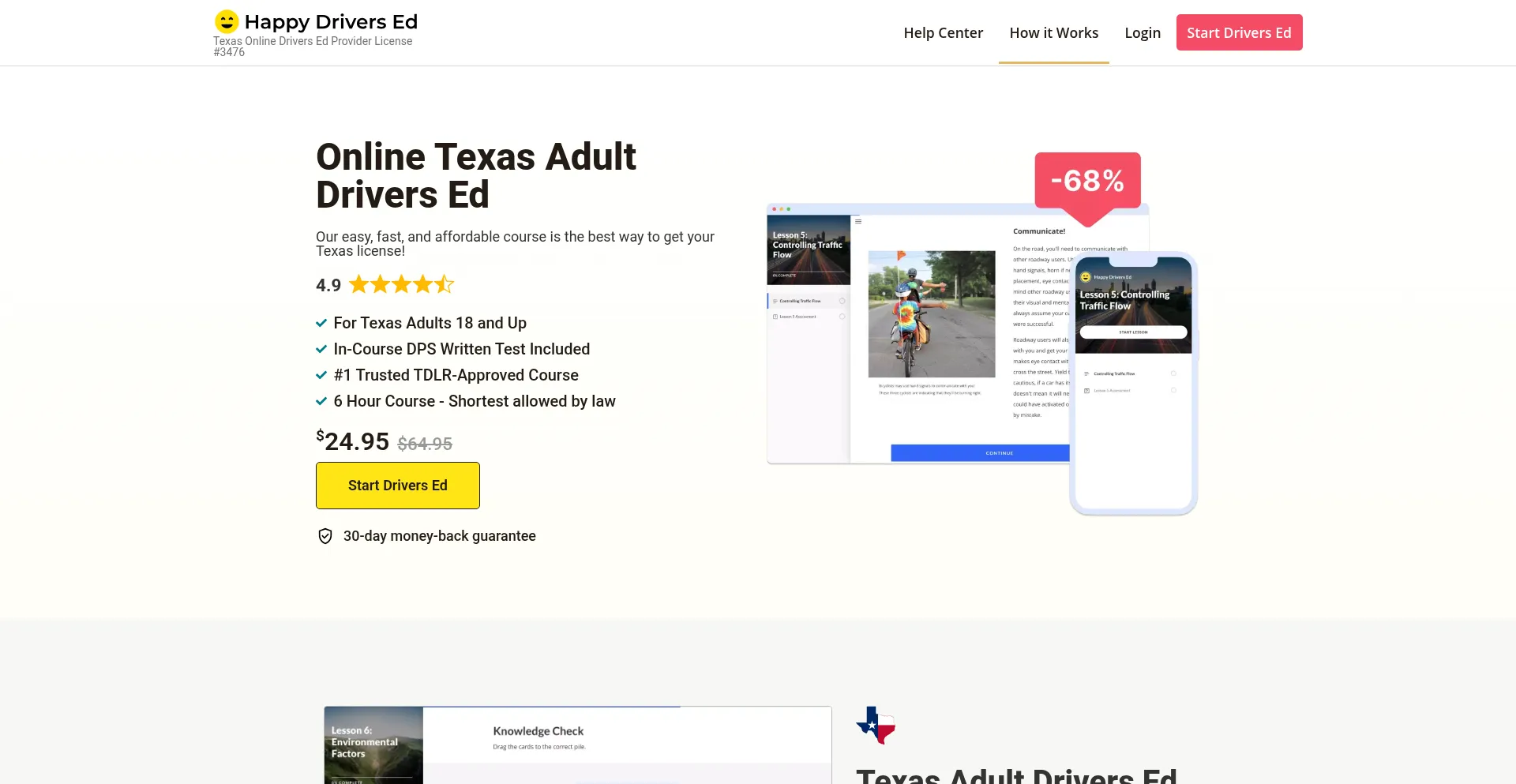The width and height of the screenshot is (1516, 784).
Task: Click the shield icon beside money-back guarantee
Action: tap(325, 536)
